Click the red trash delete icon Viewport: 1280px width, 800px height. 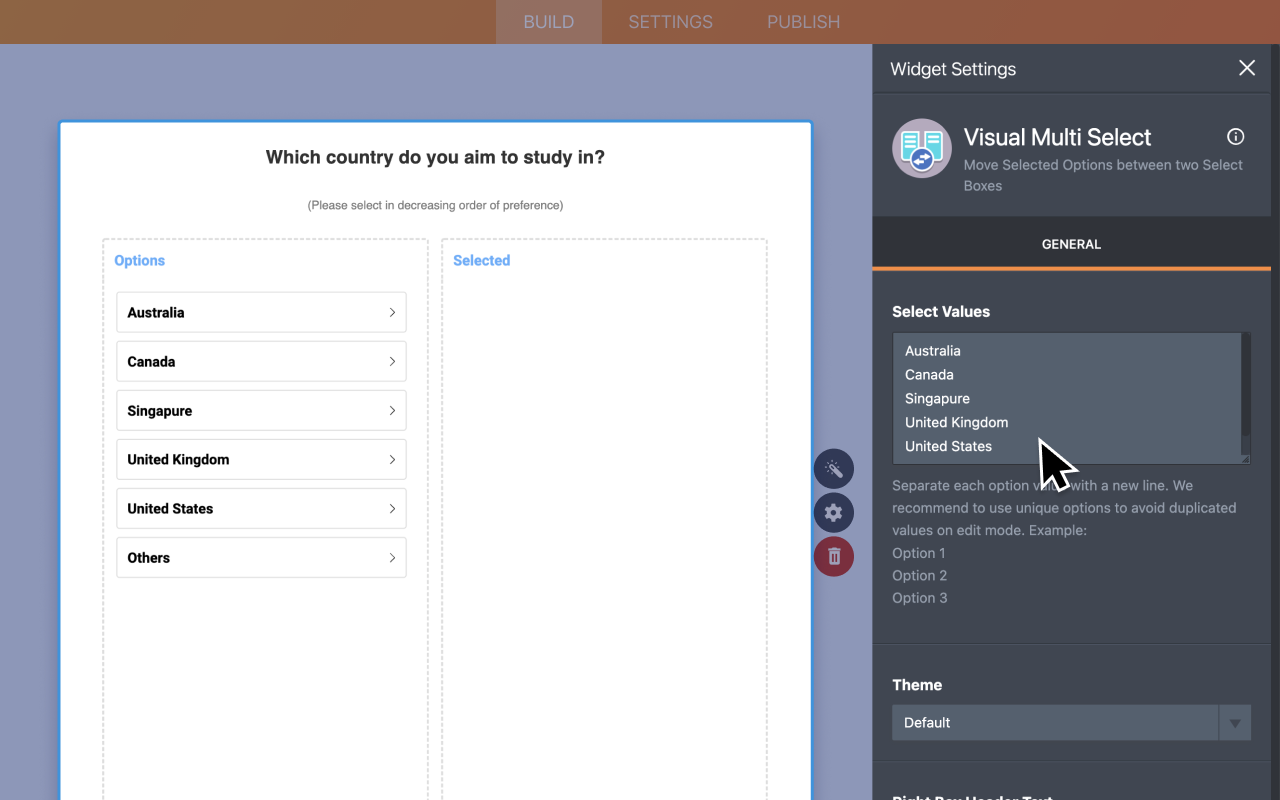(833, 556)
